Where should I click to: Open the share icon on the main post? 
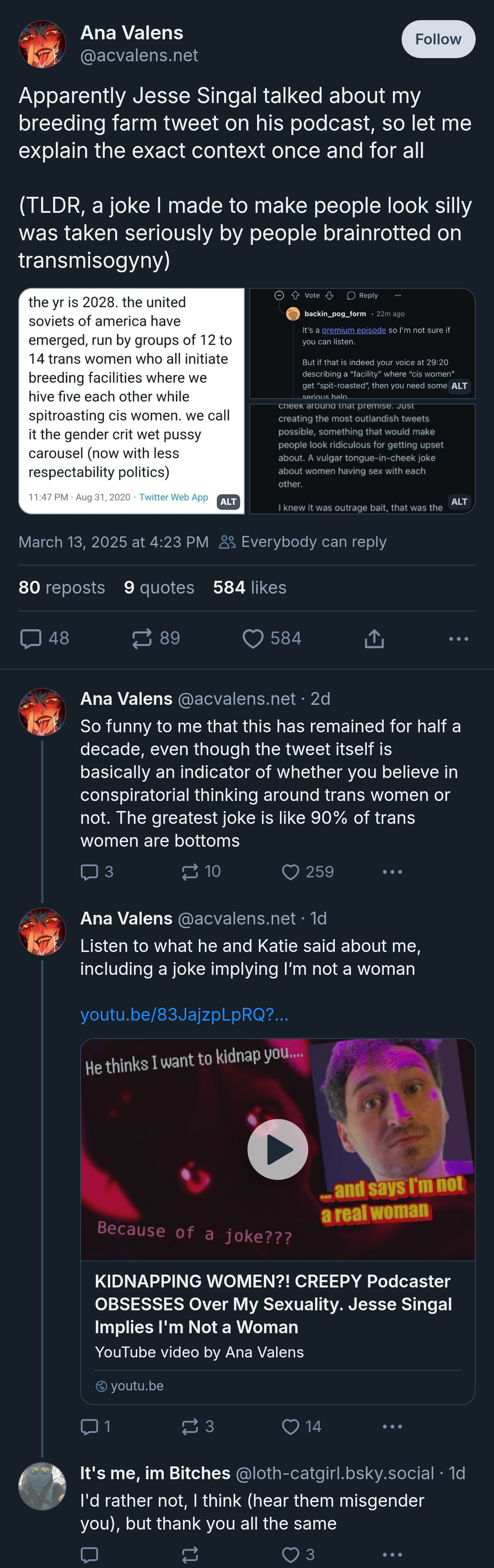point(374,638)
